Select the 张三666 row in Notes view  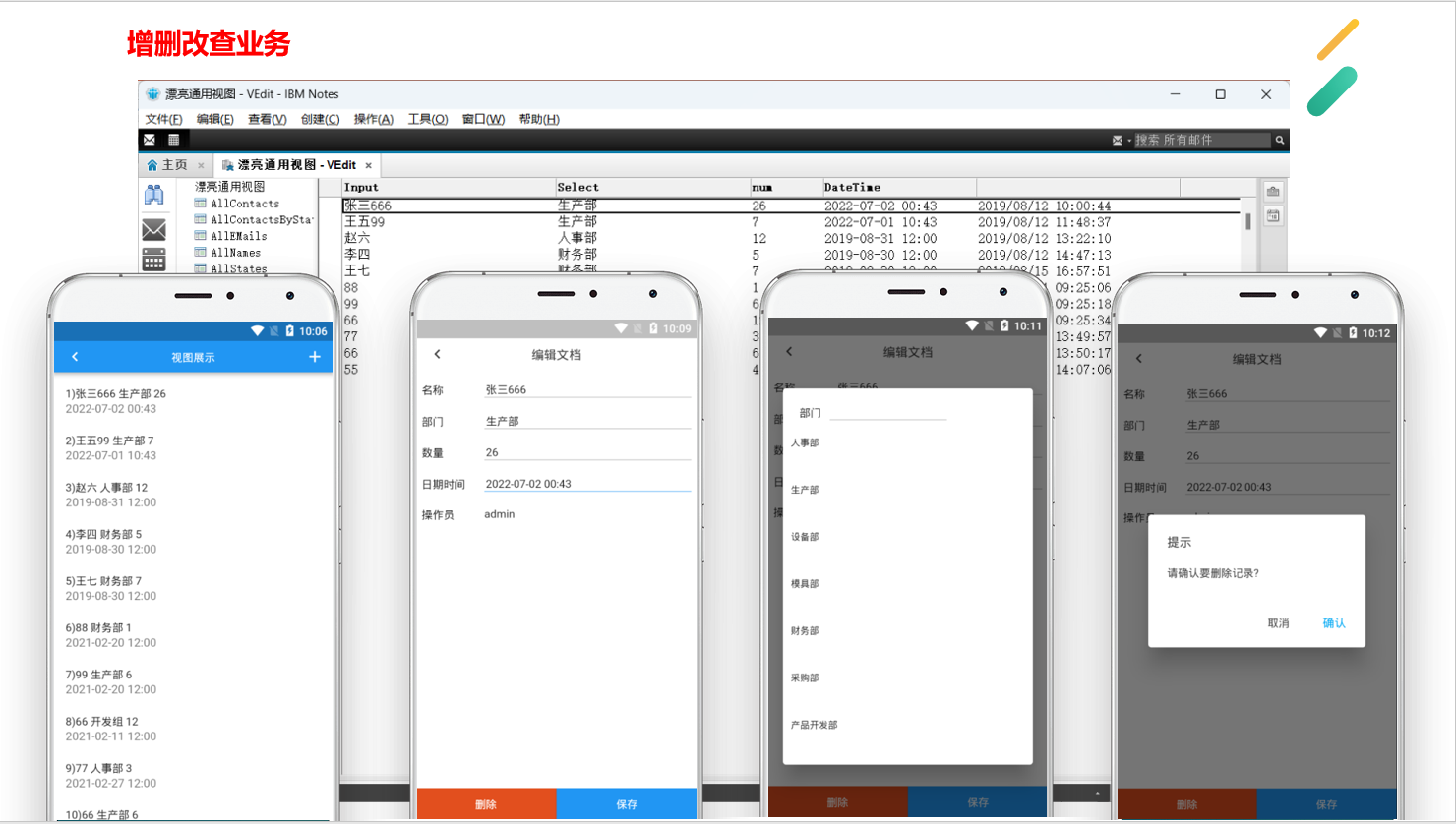791,206
